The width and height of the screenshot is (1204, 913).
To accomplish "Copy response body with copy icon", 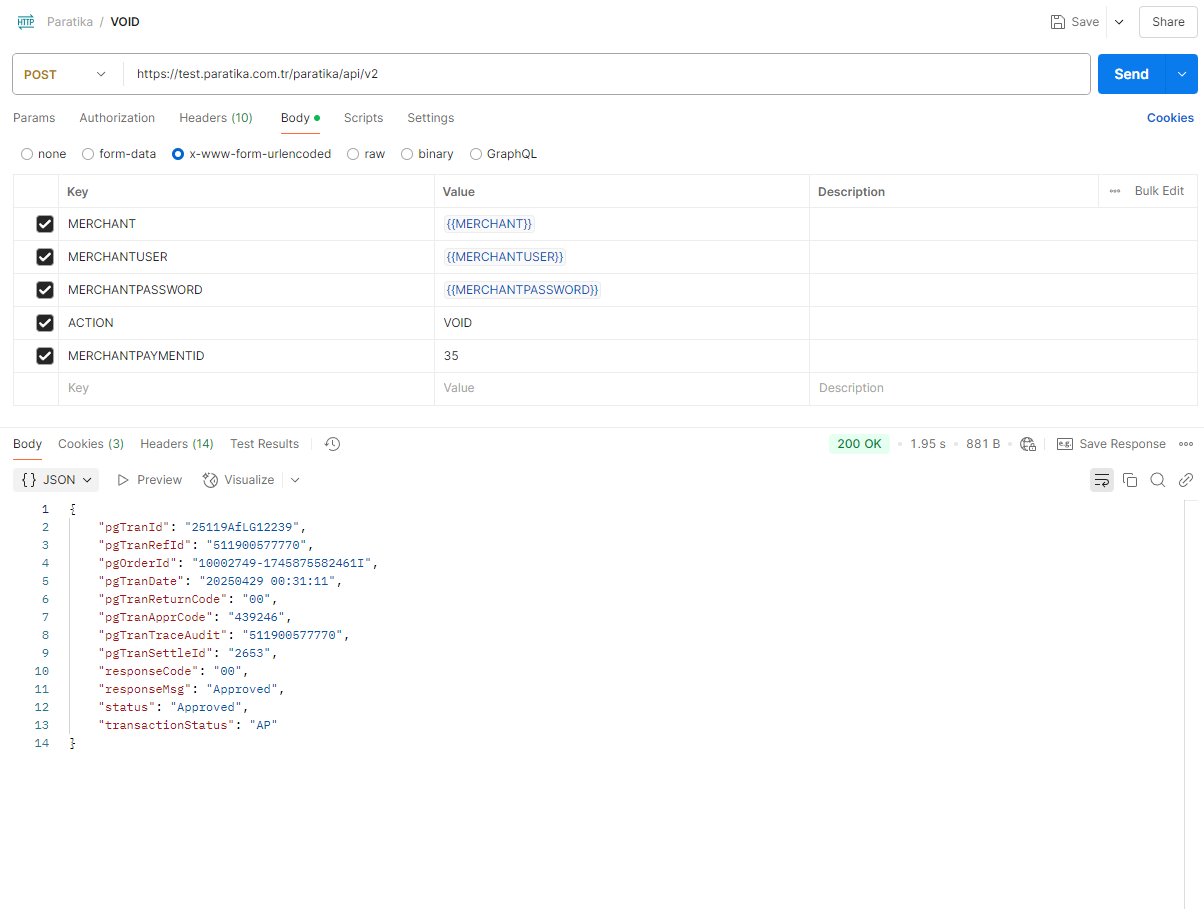I will (1130, 480).
